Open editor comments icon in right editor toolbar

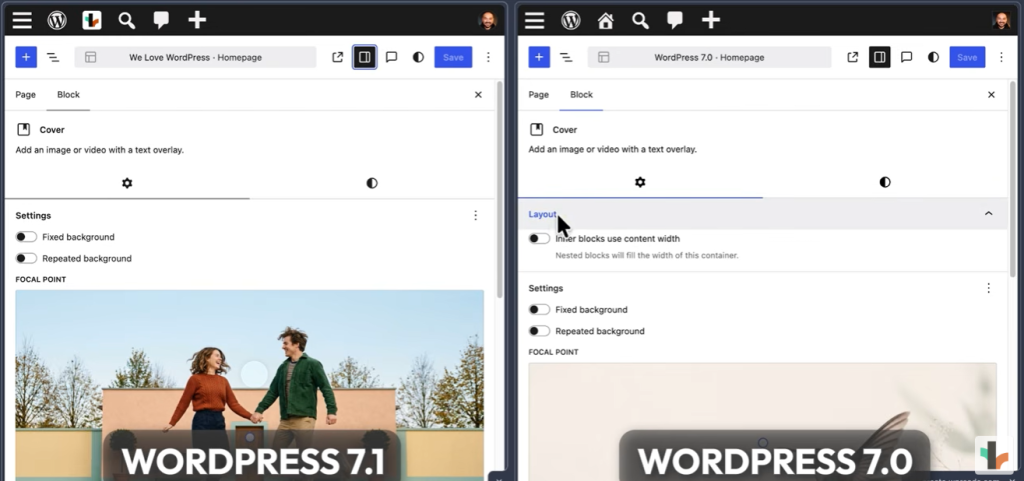click(906, 57)
